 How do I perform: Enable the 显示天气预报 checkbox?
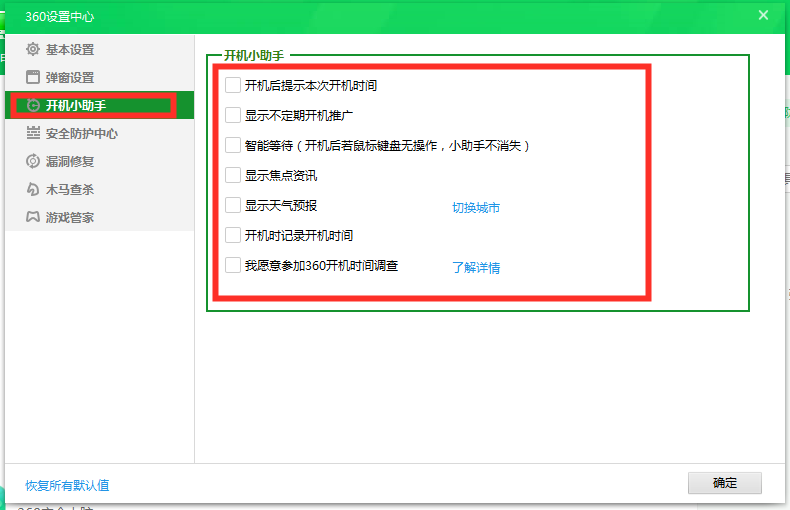click(x=233, y=205)
